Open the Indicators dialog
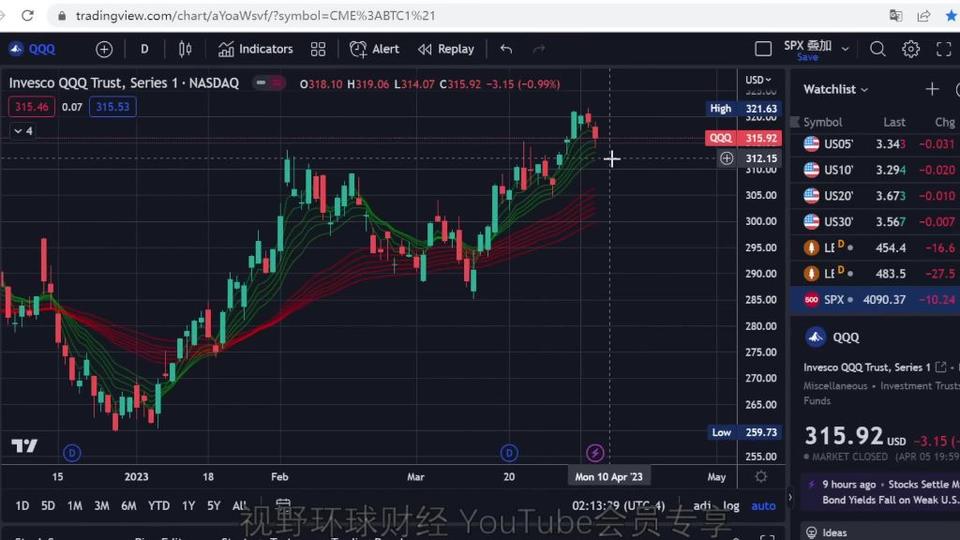Screen dimensions: 960x540 pos(255,49)
